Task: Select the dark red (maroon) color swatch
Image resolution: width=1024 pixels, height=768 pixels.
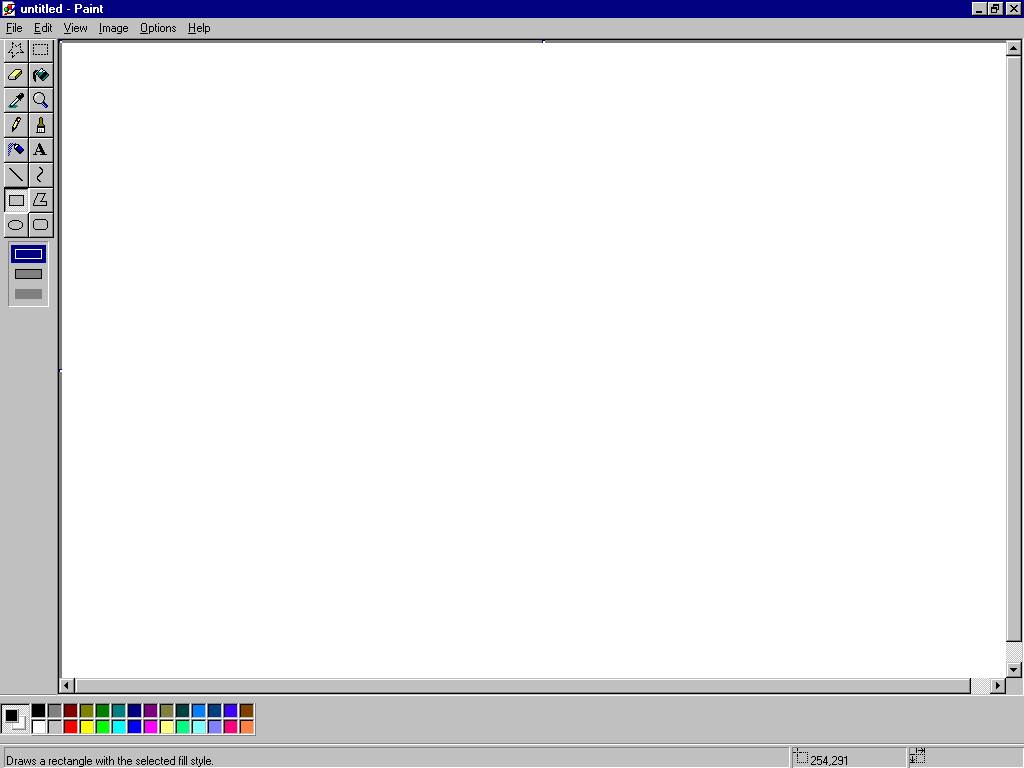Action: coord(71,711)
